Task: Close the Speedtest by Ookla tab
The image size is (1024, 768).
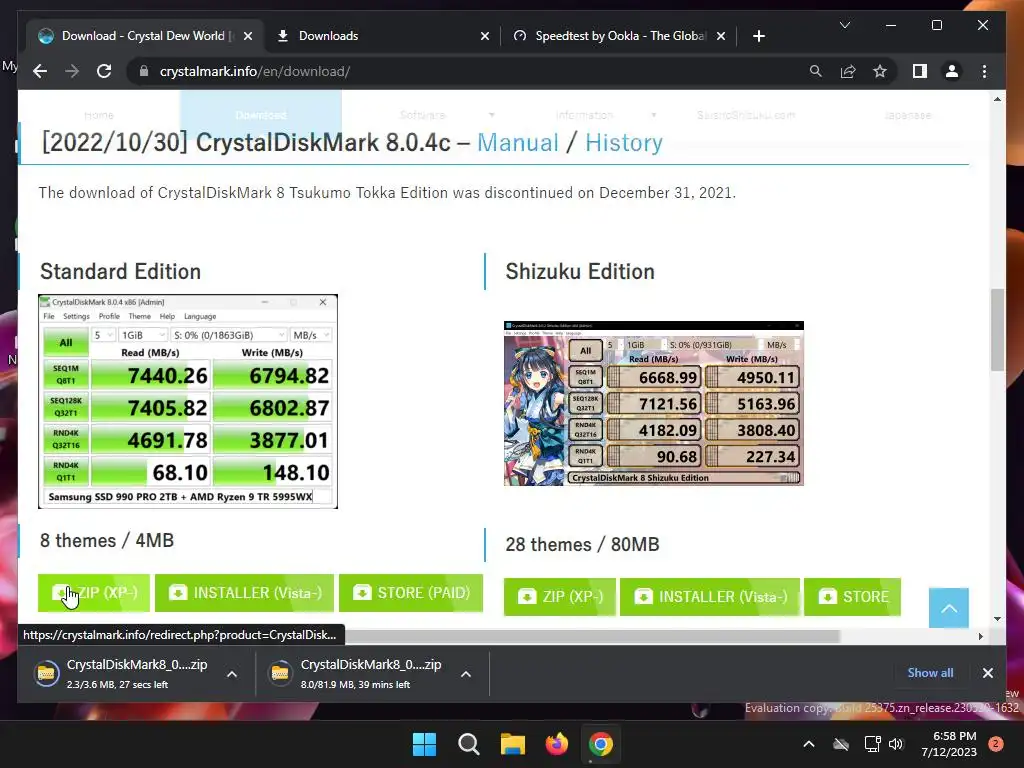Action: [x=720, y=36]
